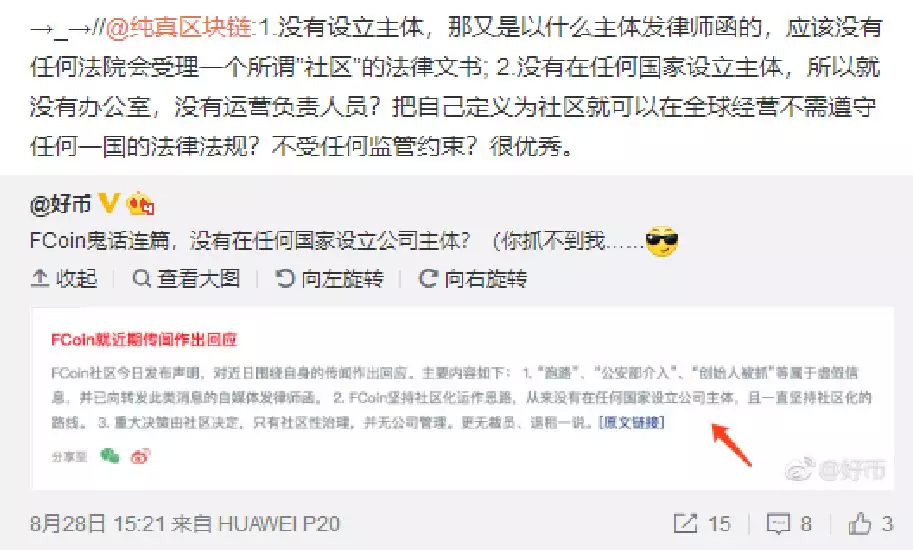Collapse the image with 收起
Screen dimensions: 913x550
64,279
